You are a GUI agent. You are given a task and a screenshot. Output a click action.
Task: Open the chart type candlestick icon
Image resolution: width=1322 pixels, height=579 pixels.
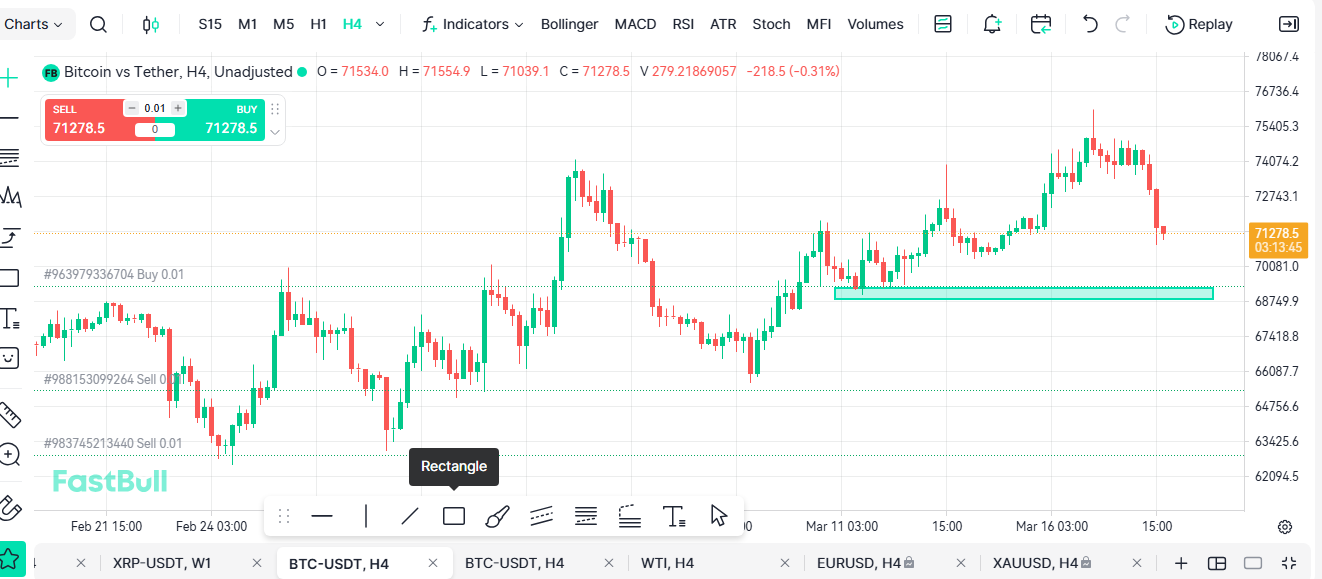150,24
